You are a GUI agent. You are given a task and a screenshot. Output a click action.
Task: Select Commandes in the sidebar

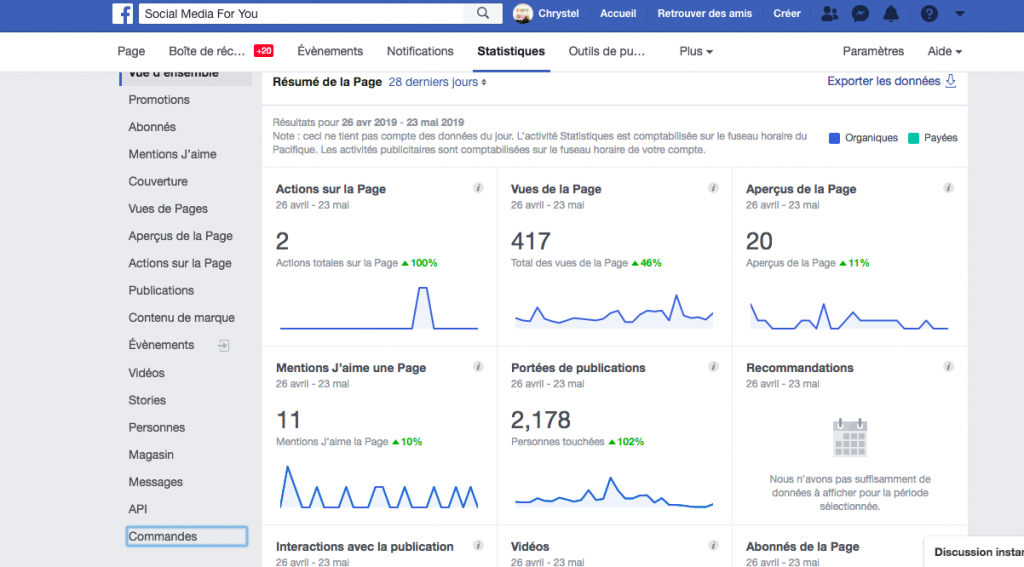[187, 536]
